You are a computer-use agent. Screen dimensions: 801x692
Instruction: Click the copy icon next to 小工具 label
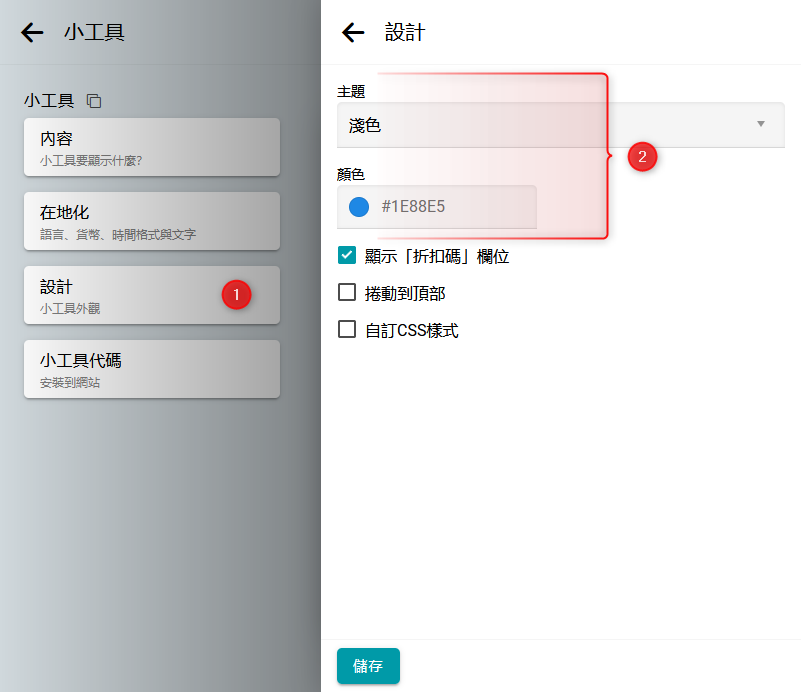click(94, 101)
